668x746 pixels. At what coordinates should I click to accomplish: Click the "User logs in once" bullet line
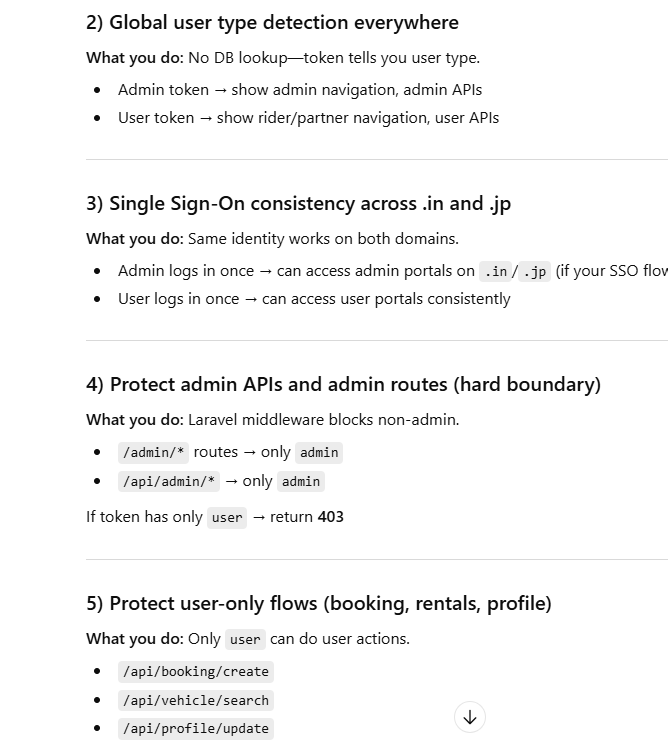[x=314, y=298]
